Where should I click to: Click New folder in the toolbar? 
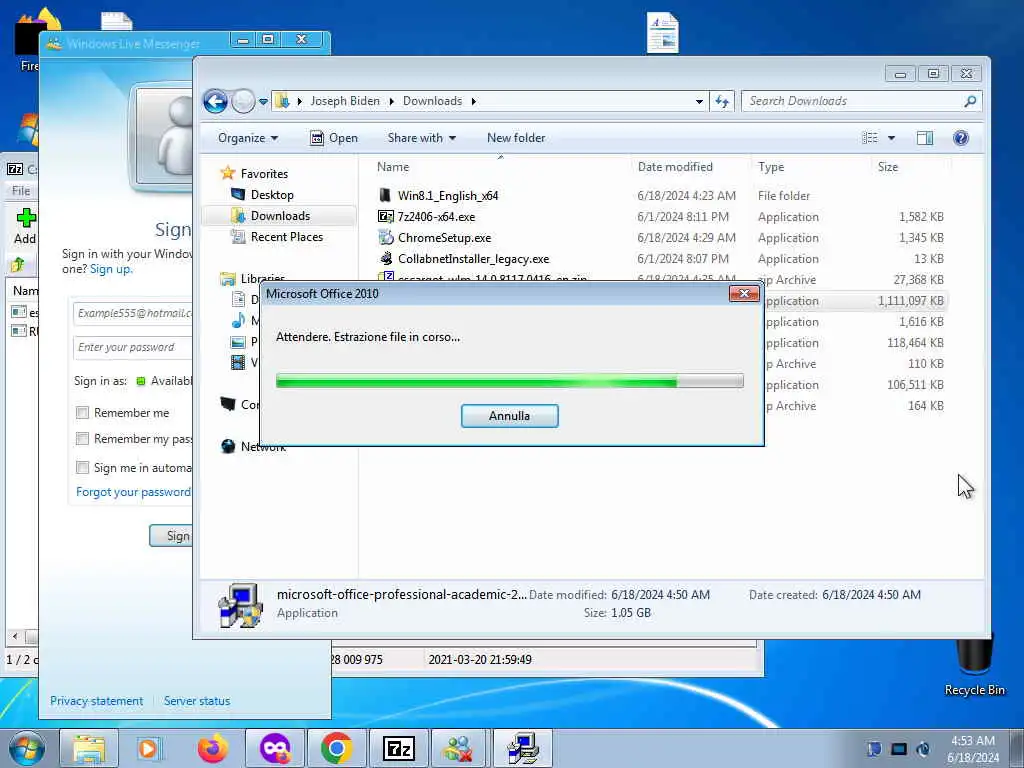pyautogui.click(x=516, y=138)
